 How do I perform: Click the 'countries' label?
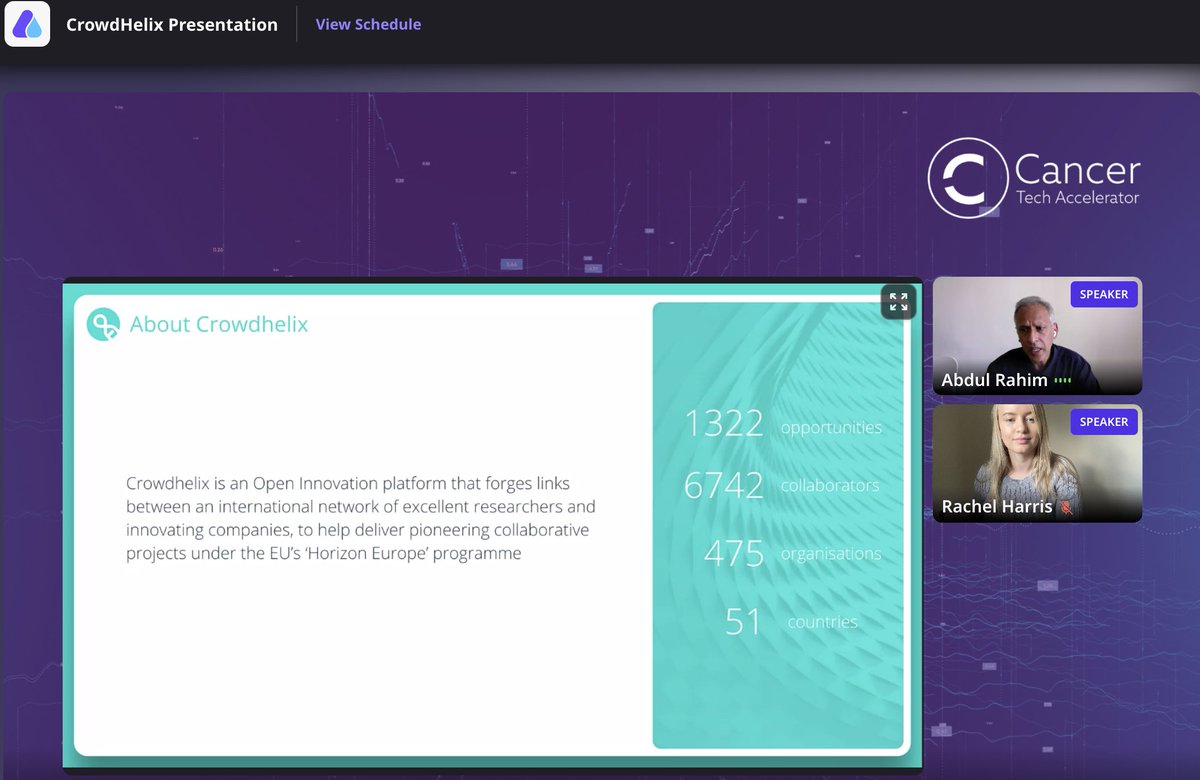pos(822,622)
